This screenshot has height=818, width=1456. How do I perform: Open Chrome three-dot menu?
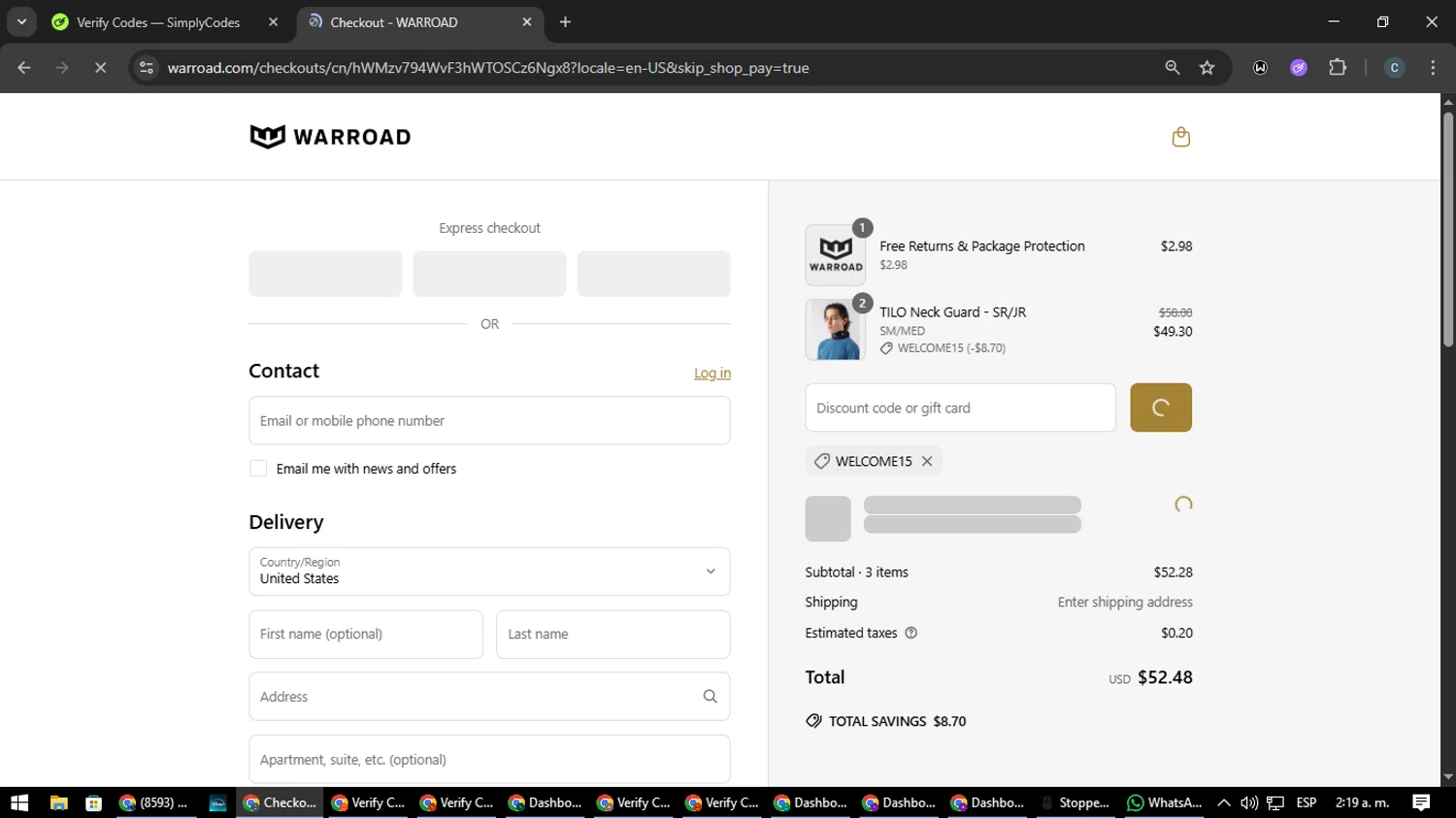tap(1433, 68)
